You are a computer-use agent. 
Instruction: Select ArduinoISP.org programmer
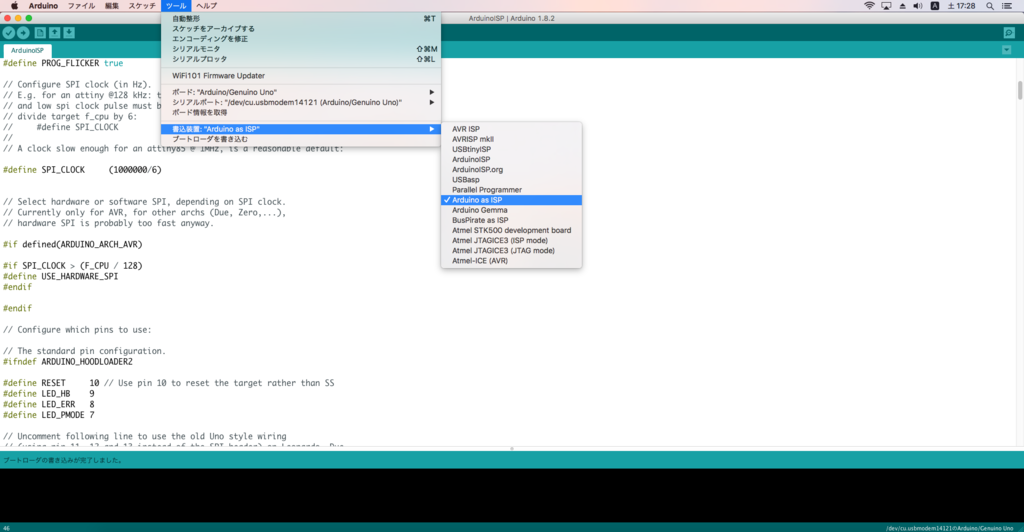click(511, 170)
